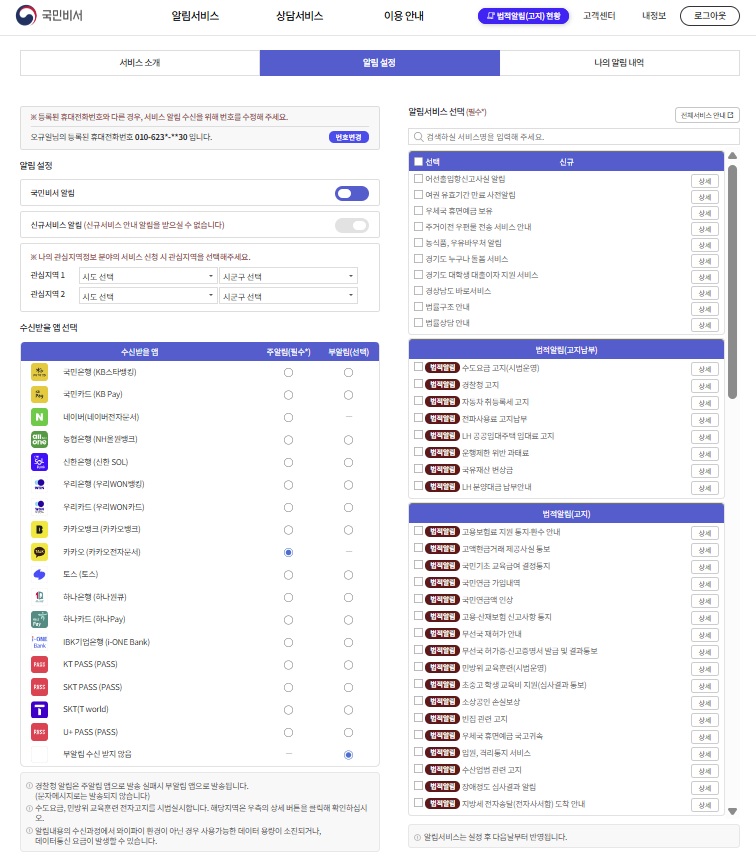Click the 하나은행 하나원큐 icon

tap(39, 597)
